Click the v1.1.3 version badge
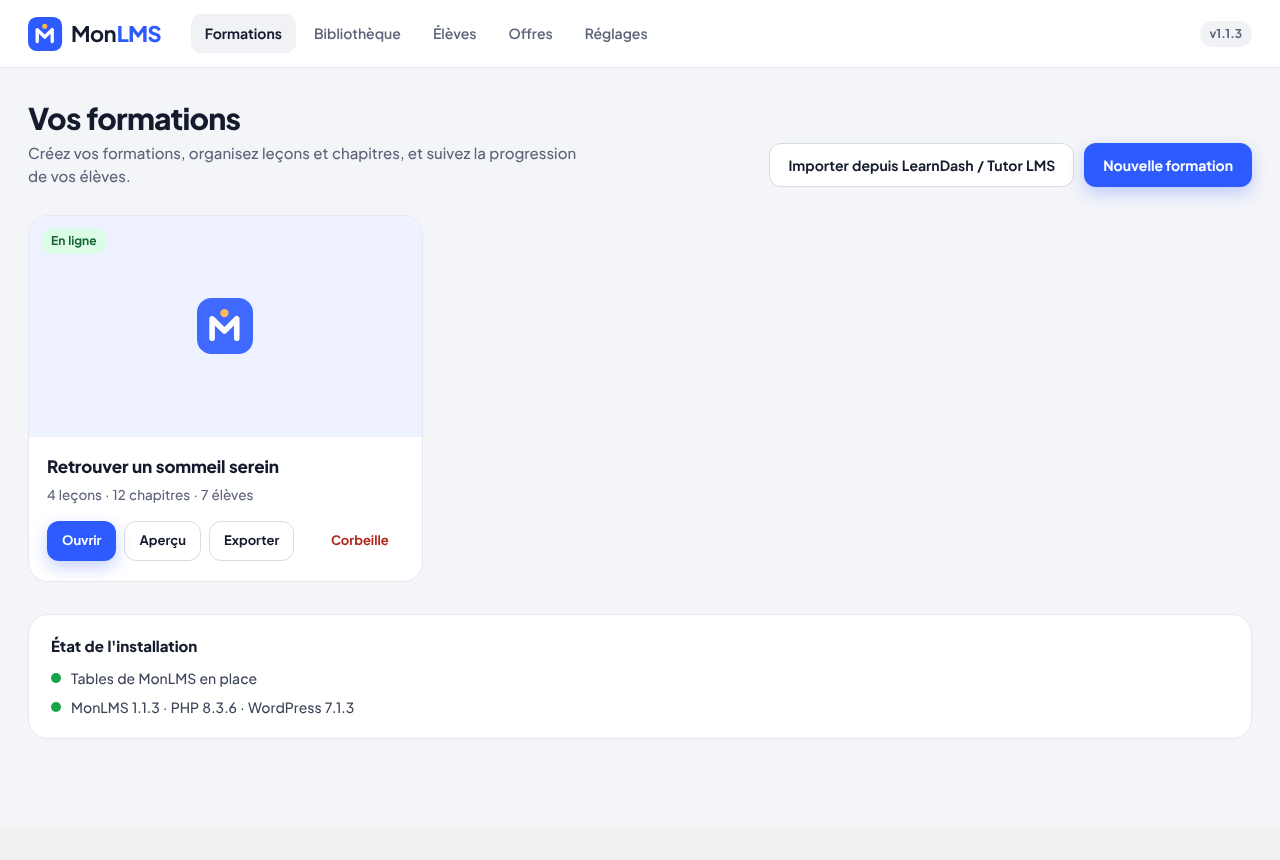This screenshot has width=1280, height=860. tap(1226, 34)
